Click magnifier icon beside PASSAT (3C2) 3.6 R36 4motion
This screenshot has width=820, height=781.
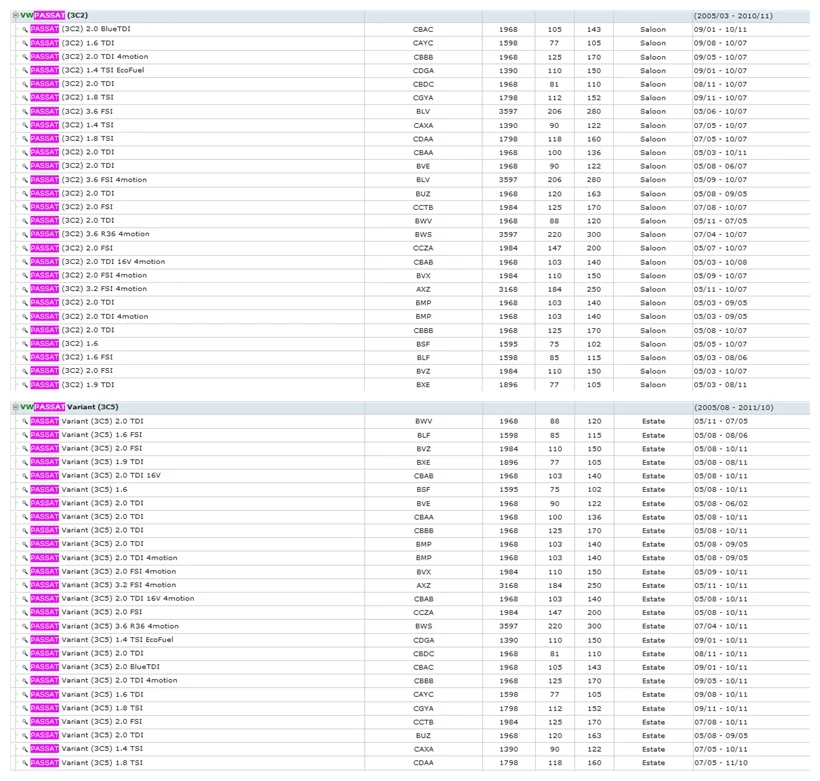[x=24, y=234]
